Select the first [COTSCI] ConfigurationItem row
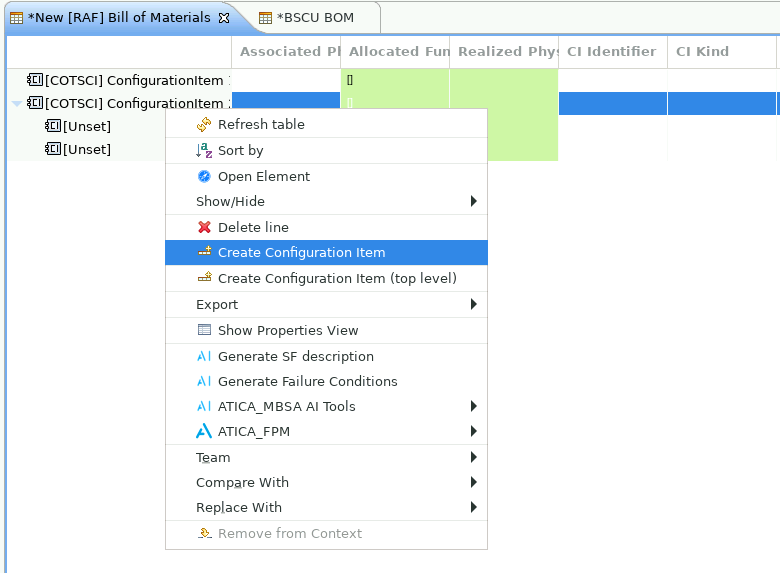This screenshot has height=573, width=780. click(119, 80)
